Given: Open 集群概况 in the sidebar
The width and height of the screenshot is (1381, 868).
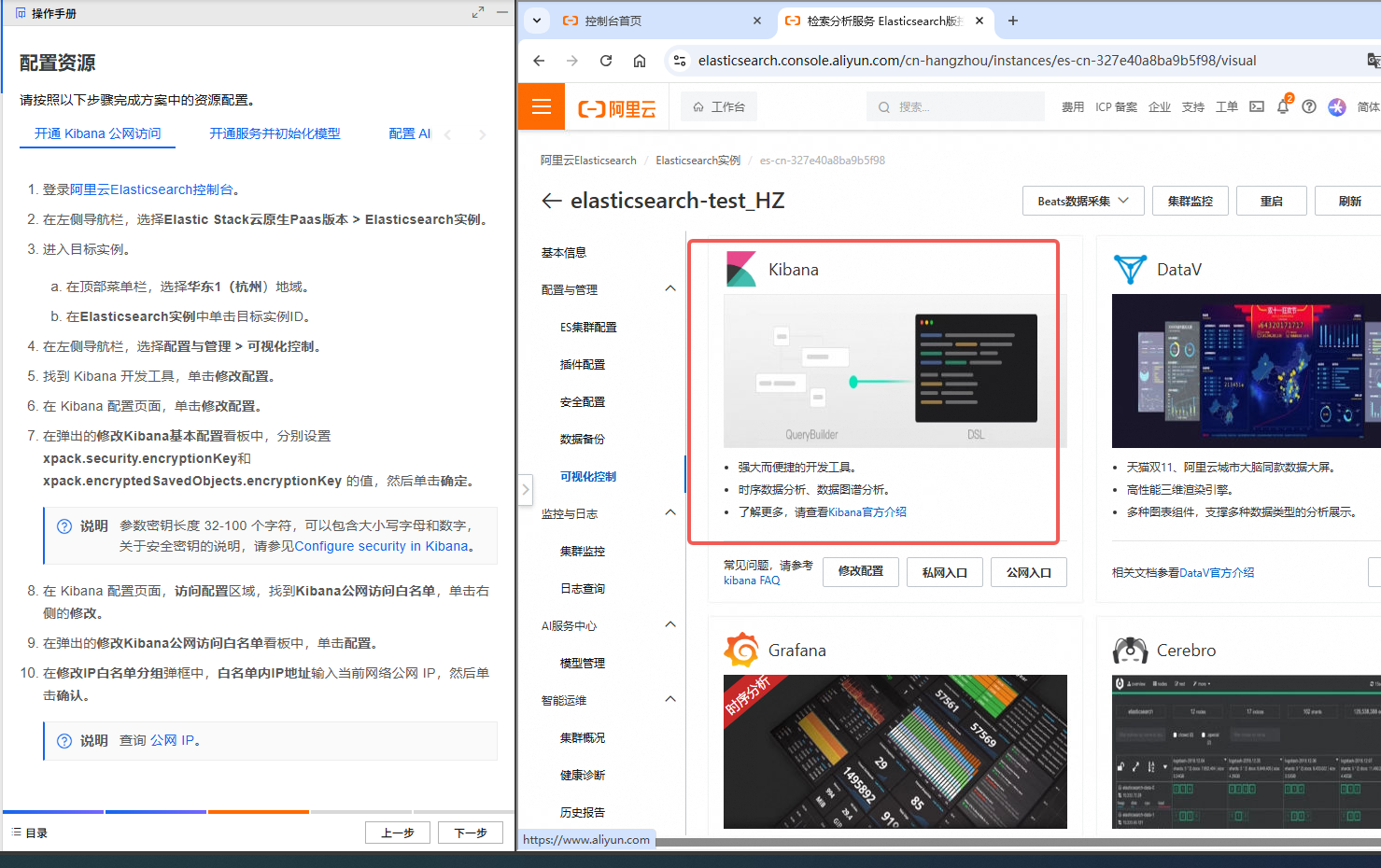Looking at the screenshot, I should click(583, 738).
